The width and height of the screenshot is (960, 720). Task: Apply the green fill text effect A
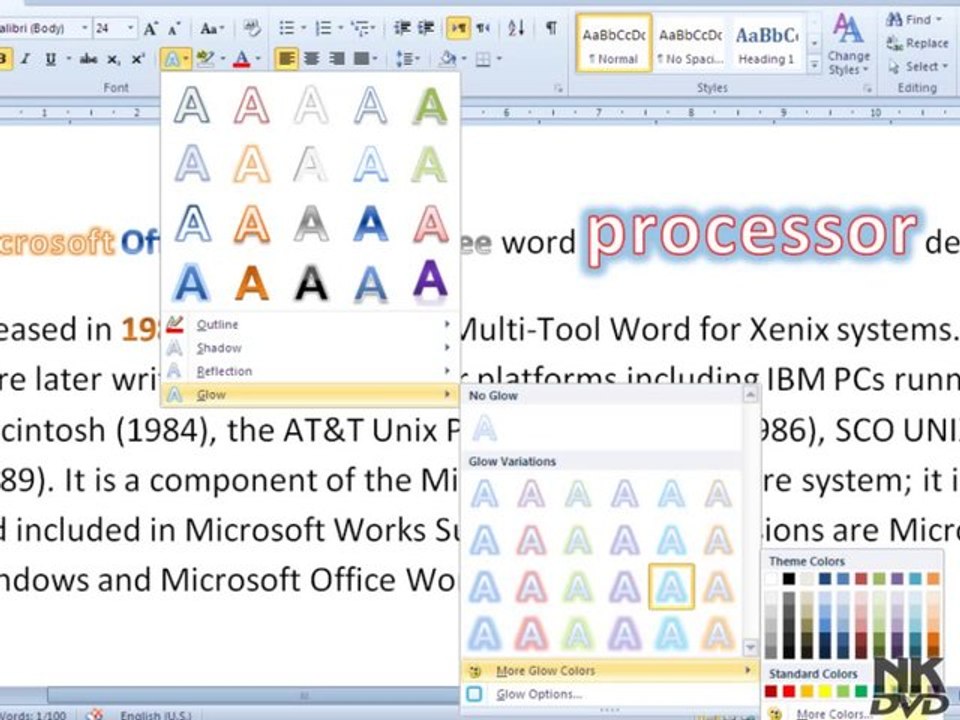(430, 105)
